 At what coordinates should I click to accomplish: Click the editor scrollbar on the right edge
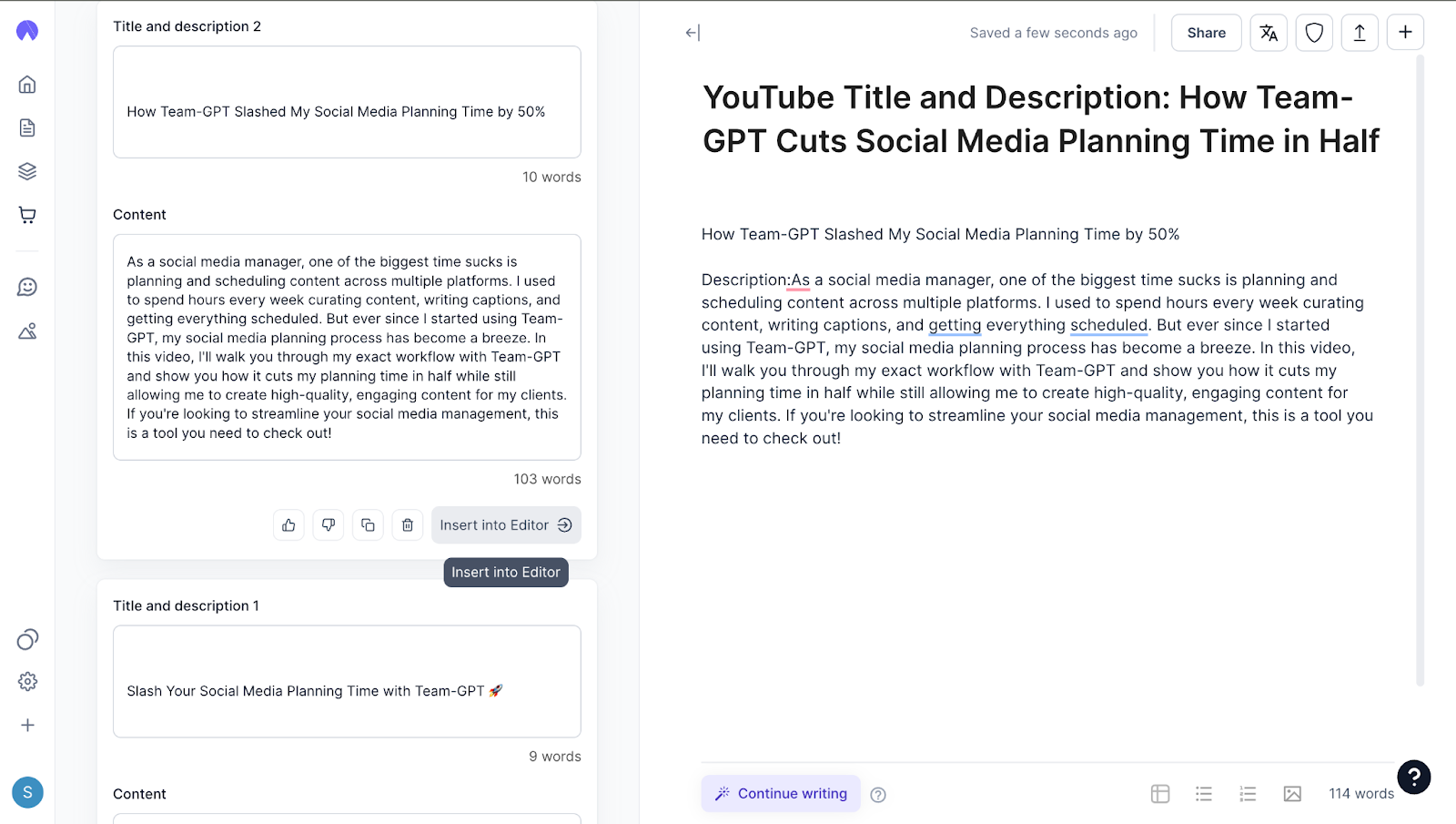coord(1420,369)
